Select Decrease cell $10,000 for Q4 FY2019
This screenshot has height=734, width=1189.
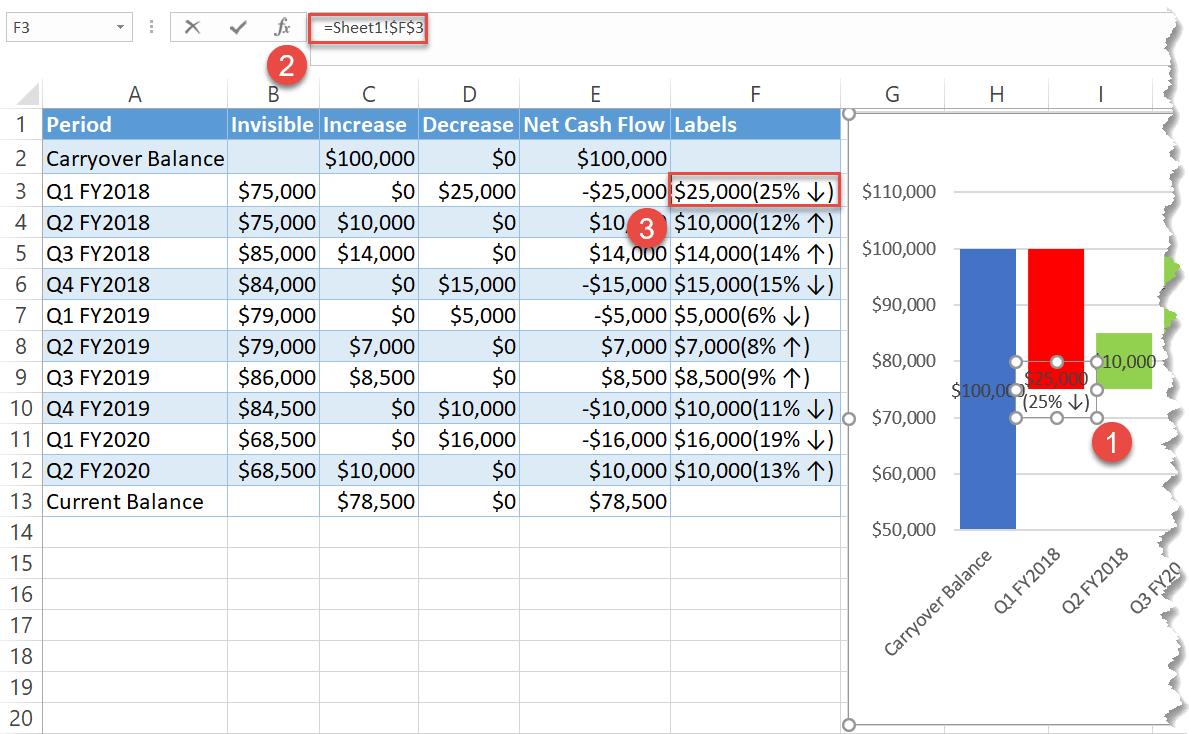coord(469,408)
